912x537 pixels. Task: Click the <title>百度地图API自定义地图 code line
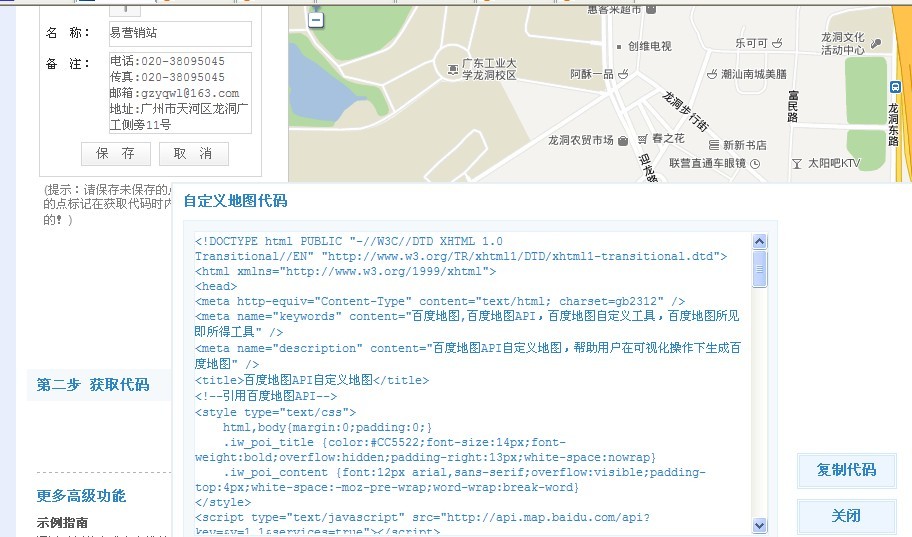point(312,380)
